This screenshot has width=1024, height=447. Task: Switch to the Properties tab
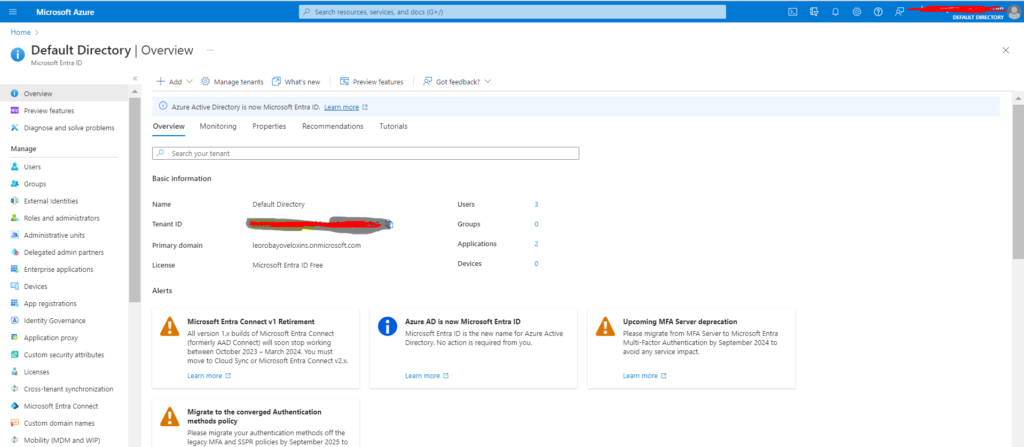click(x=269, y=126)
